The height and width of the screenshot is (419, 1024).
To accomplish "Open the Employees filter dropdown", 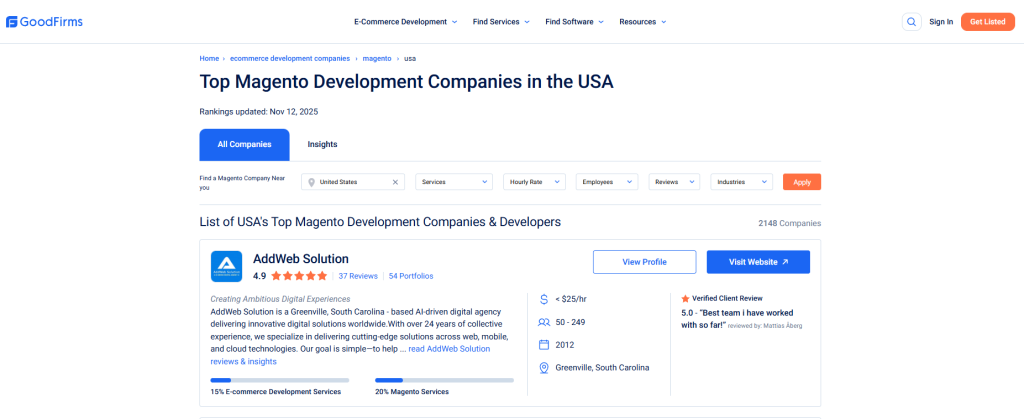I will 607,182.
